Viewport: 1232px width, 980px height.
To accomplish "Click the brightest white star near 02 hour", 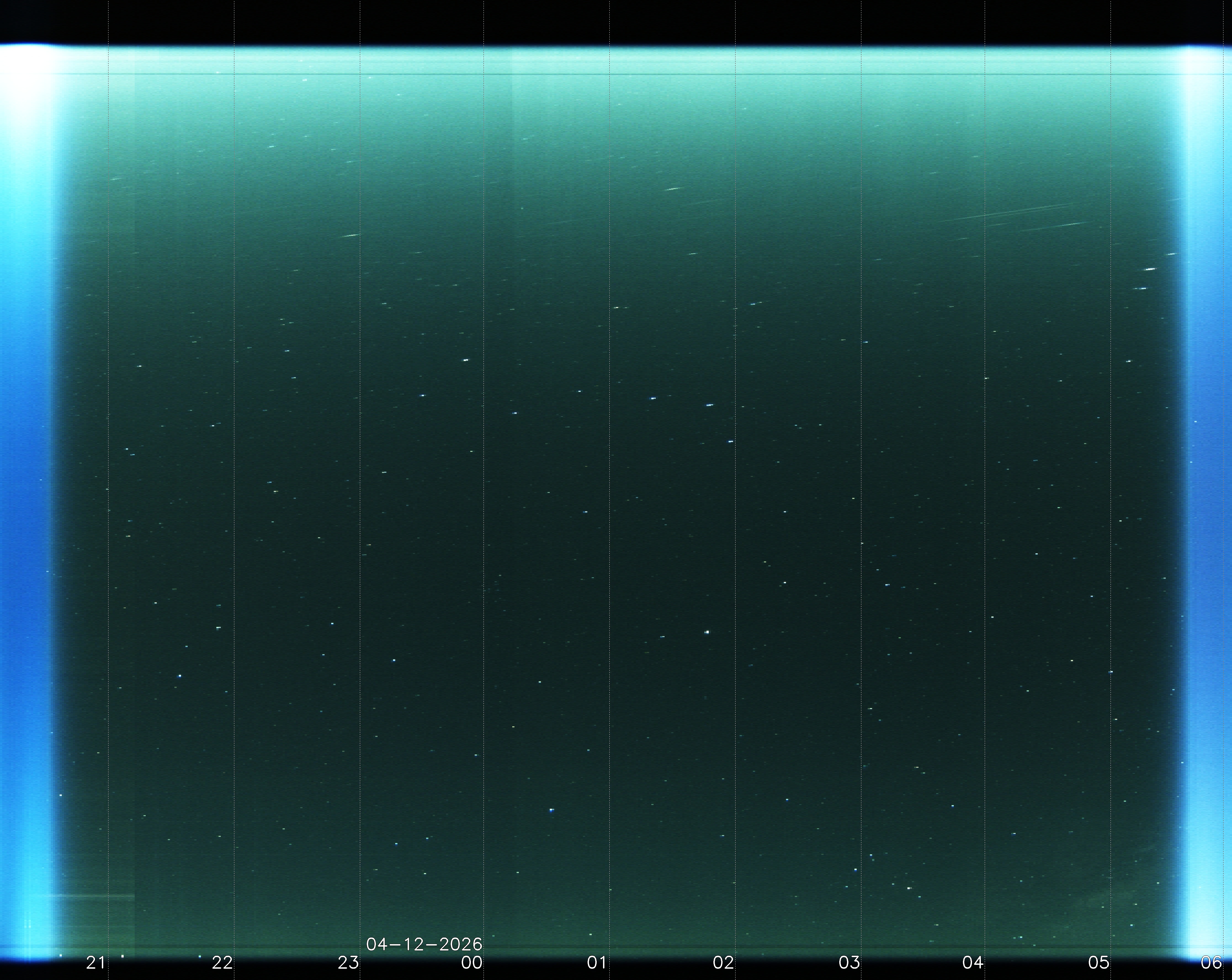I will (x=707, y=632).
